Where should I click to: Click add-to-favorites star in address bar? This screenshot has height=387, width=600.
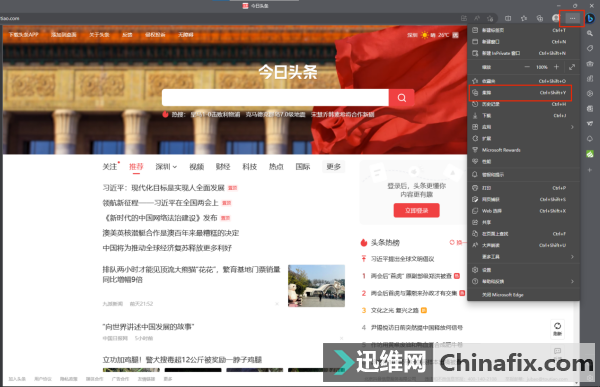coord(490,18)
